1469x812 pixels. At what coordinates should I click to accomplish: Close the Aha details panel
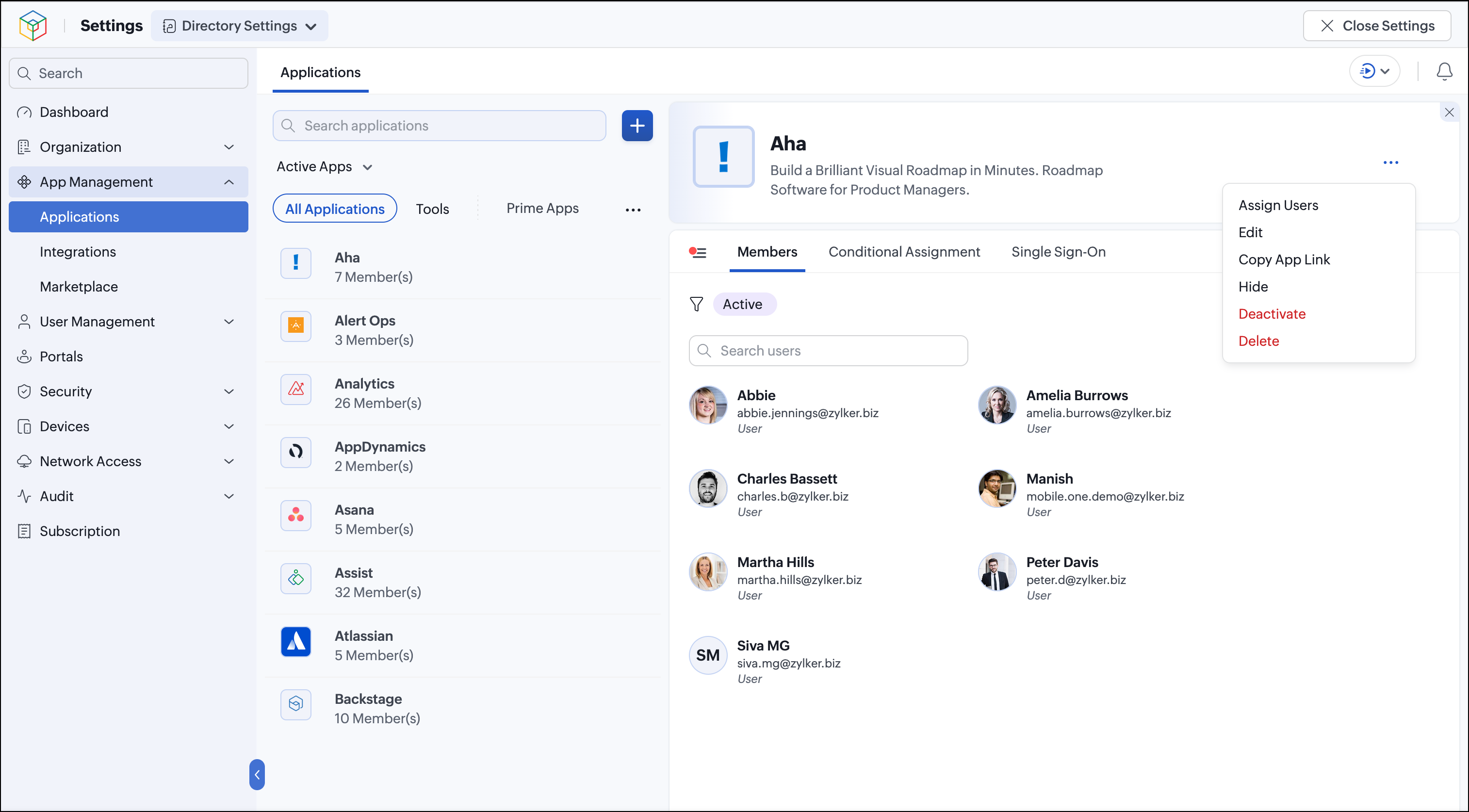pyautogui.click(x=1449, y=113)
